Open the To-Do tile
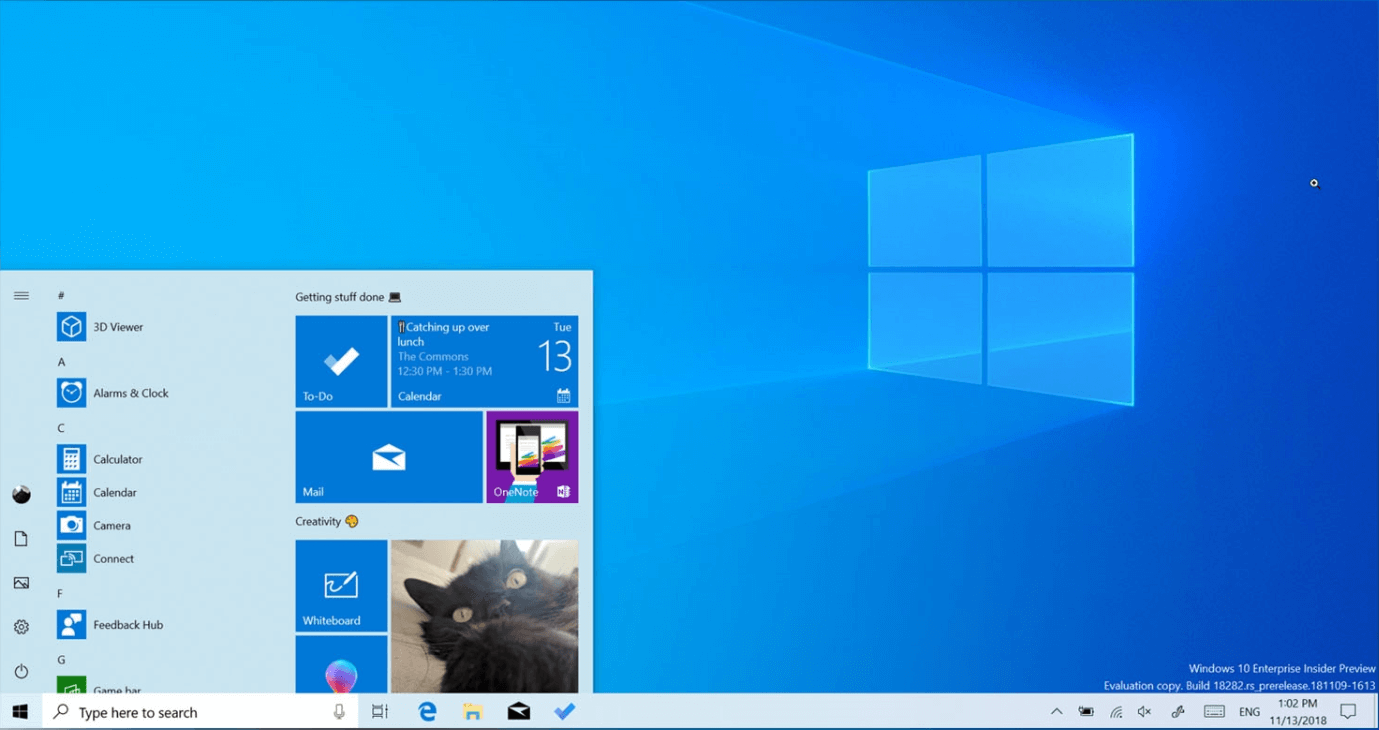Image resolution: width=1379 pixels, height=730 pixels. 341,361
